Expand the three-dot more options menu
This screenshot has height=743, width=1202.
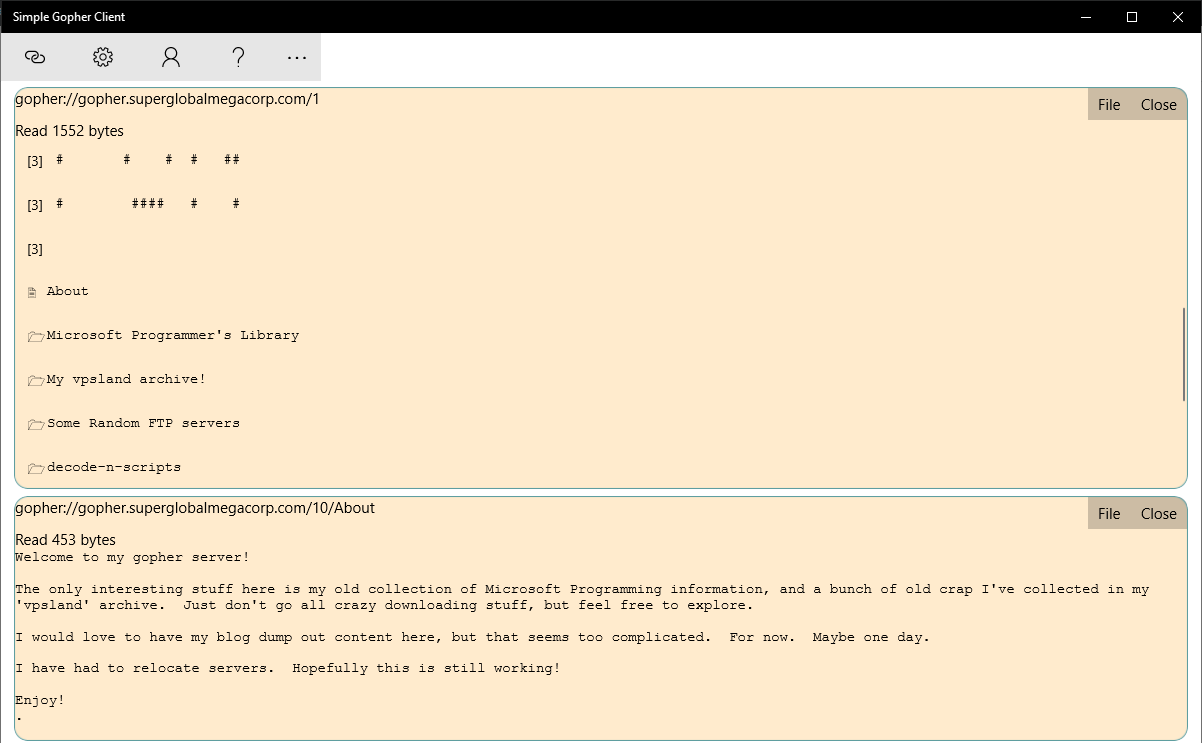[296, 57]
